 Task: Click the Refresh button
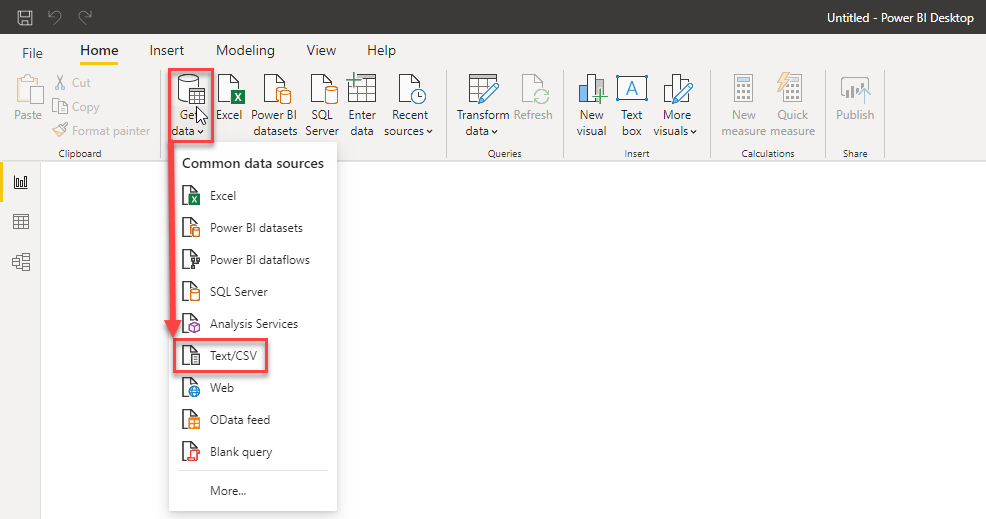click(x=533, y=98)
